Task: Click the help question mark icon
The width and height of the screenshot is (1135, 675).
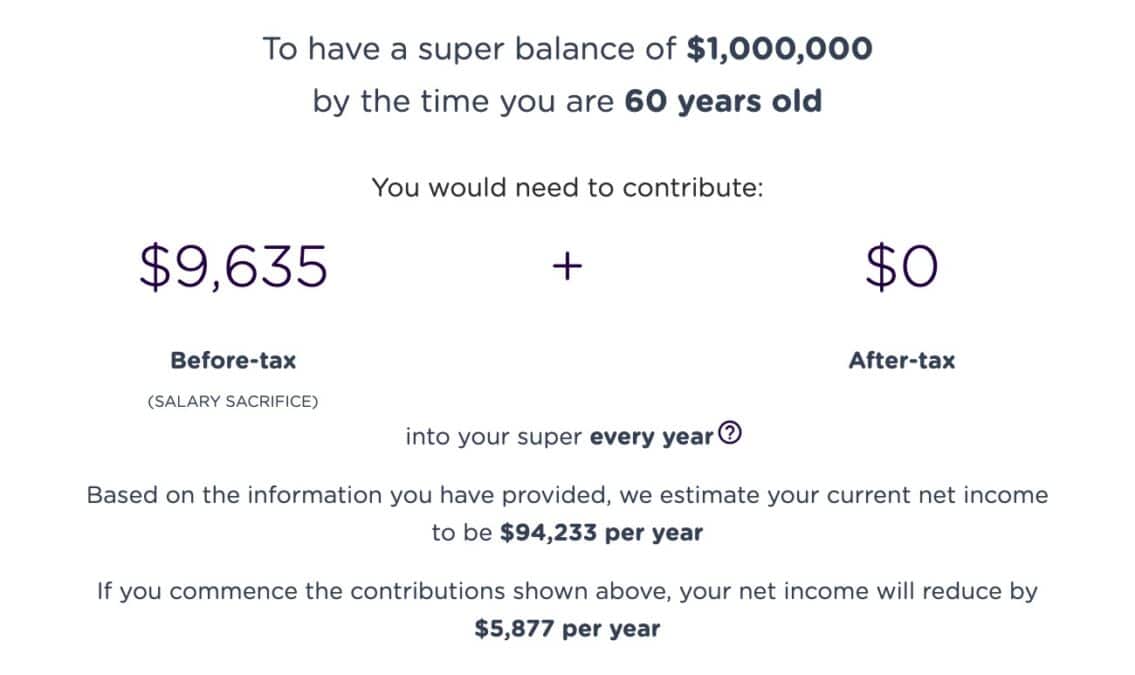Action: tap(731, 435)
